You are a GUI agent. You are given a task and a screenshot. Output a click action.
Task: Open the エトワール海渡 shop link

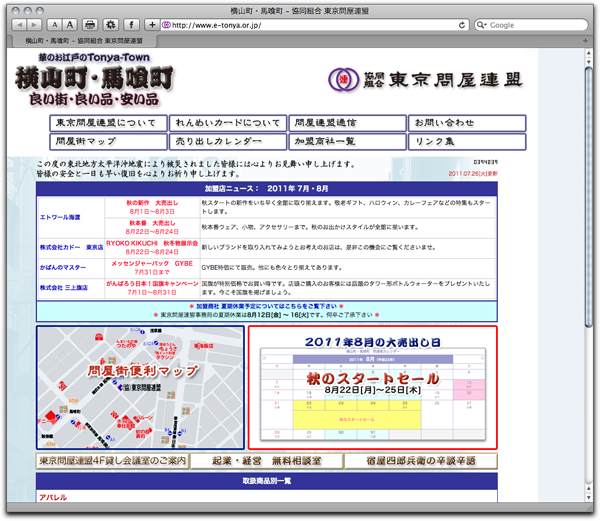point(60,217)
